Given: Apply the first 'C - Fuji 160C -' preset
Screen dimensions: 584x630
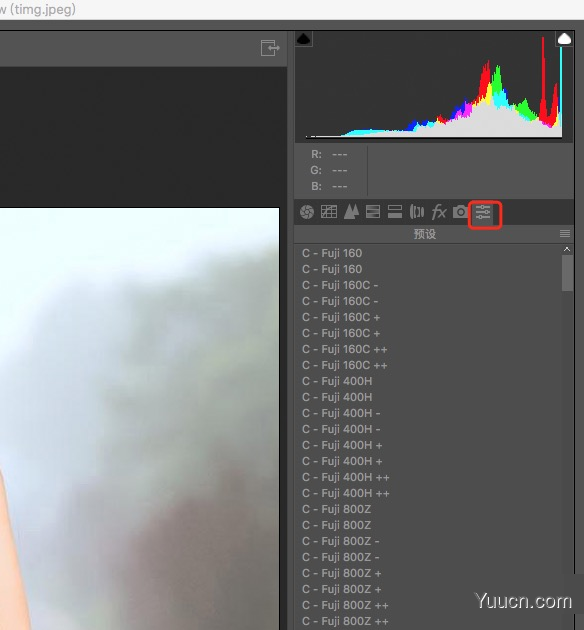Looking at the screenshot, I should 340,285.
